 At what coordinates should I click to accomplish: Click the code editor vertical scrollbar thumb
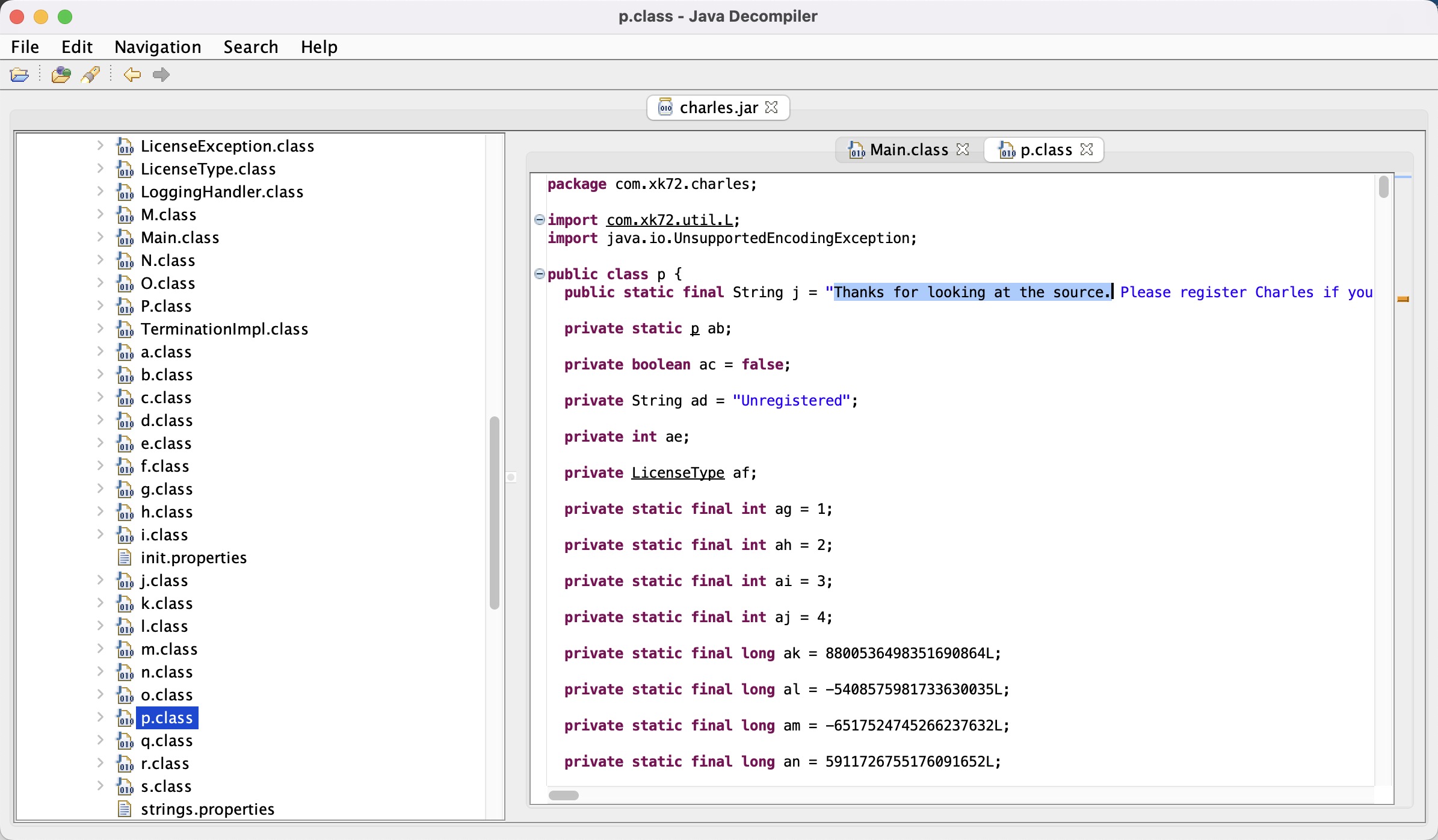pyautogui.click(x=1384, y=187)
